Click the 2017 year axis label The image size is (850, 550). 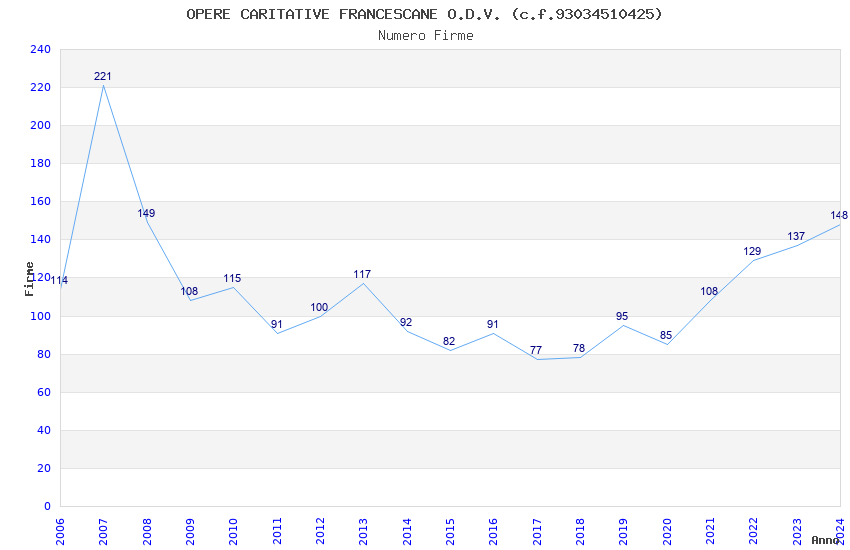coord(537,532)
